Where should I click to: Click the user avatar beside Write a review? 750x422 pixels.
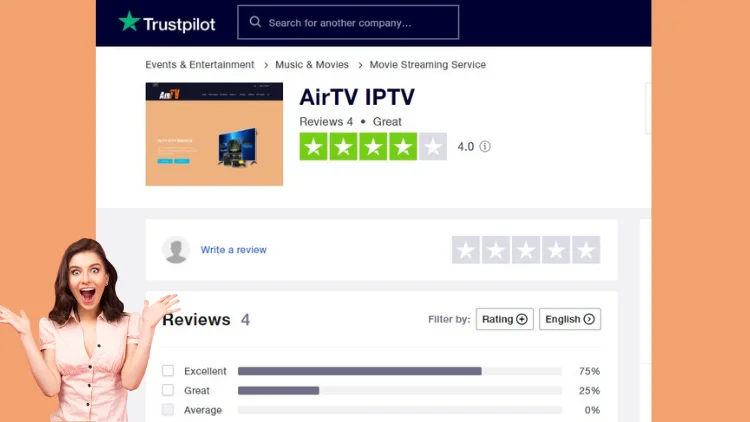pos(176,250)
